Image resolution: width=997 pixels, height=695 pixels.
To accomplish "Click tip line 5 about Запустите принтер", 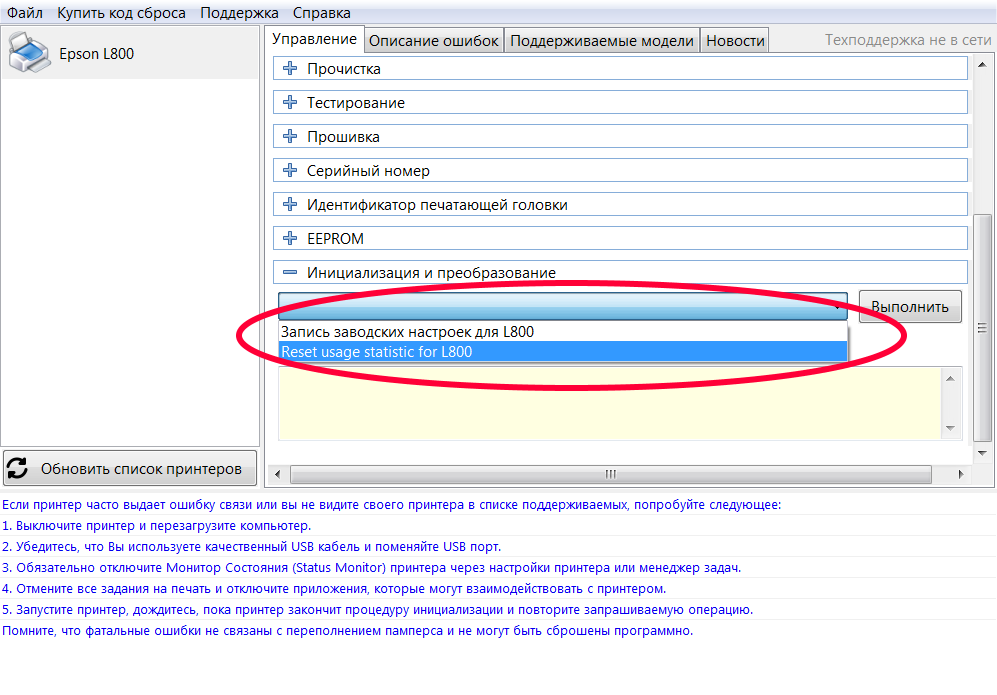I will point(378,610).
